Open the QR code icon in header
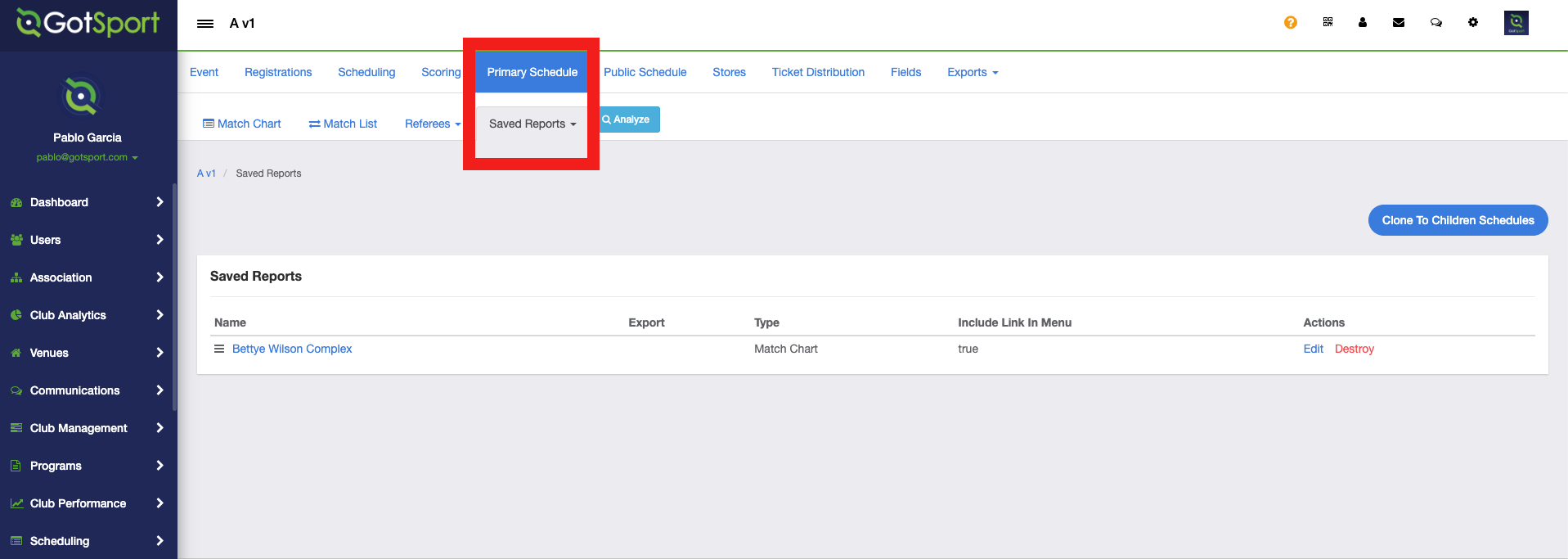 (x=1328, y=22)
